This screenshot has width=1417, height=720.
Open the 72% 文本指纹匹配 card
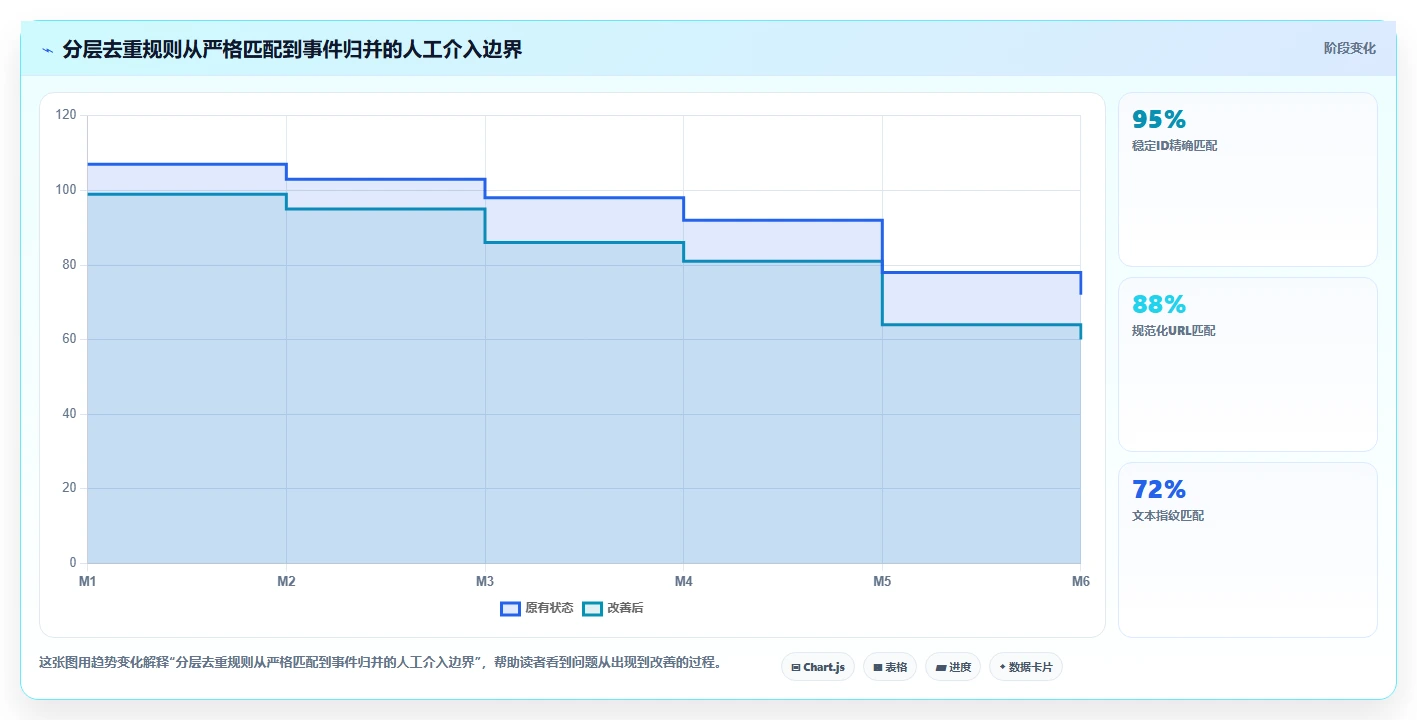1247,549
